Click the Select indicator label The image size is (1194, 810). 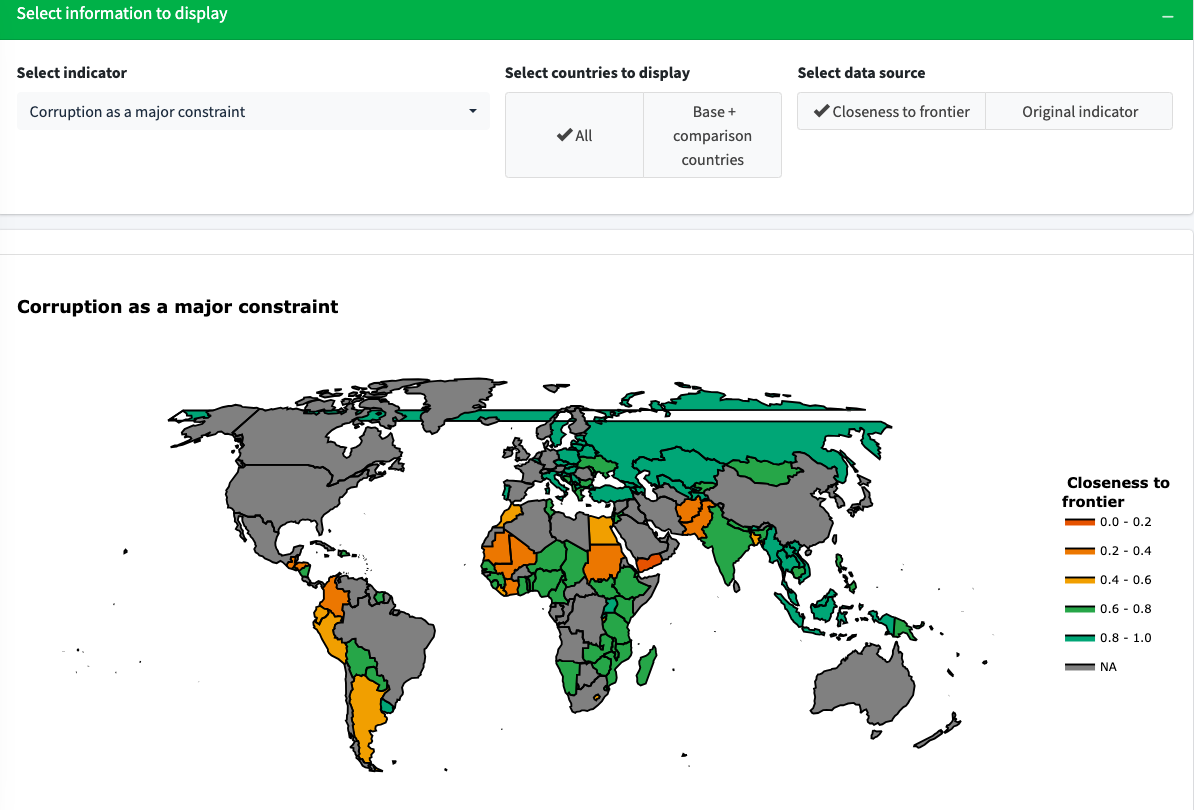(72, 73)
